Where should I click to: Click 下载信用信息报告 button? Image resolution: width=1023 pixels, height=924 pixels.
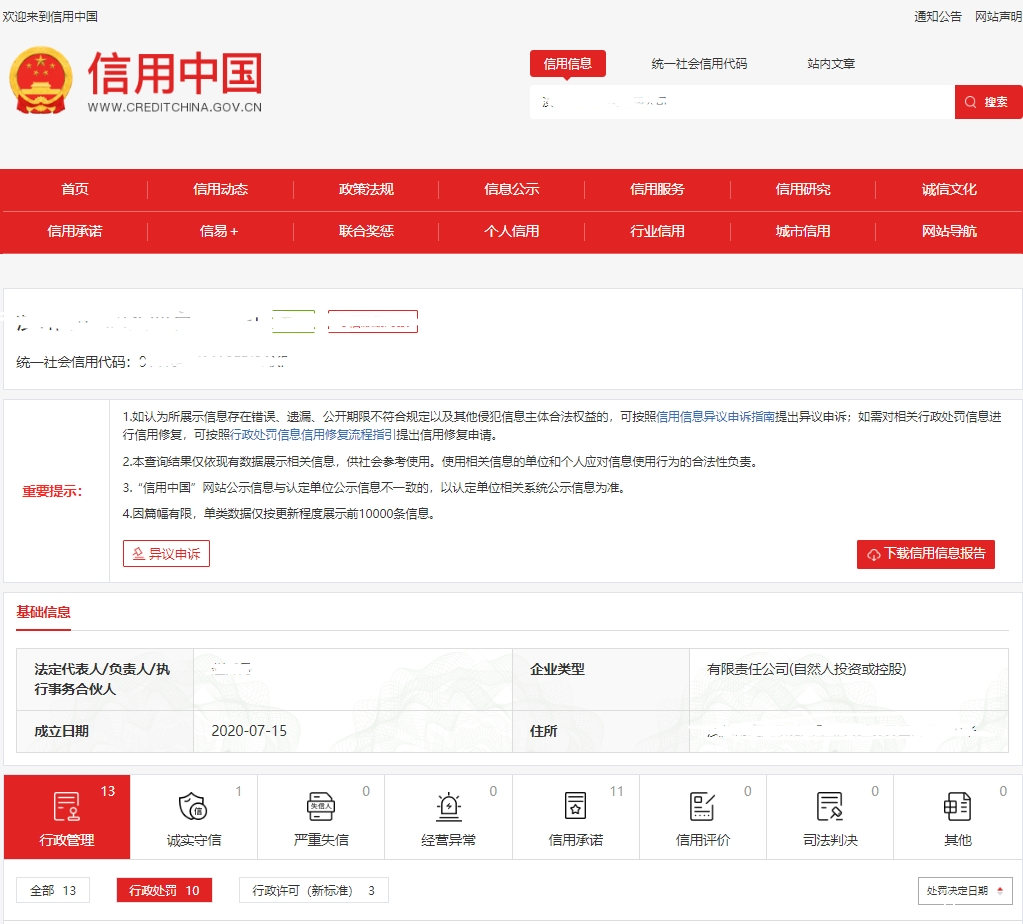[x=925, y=554]
